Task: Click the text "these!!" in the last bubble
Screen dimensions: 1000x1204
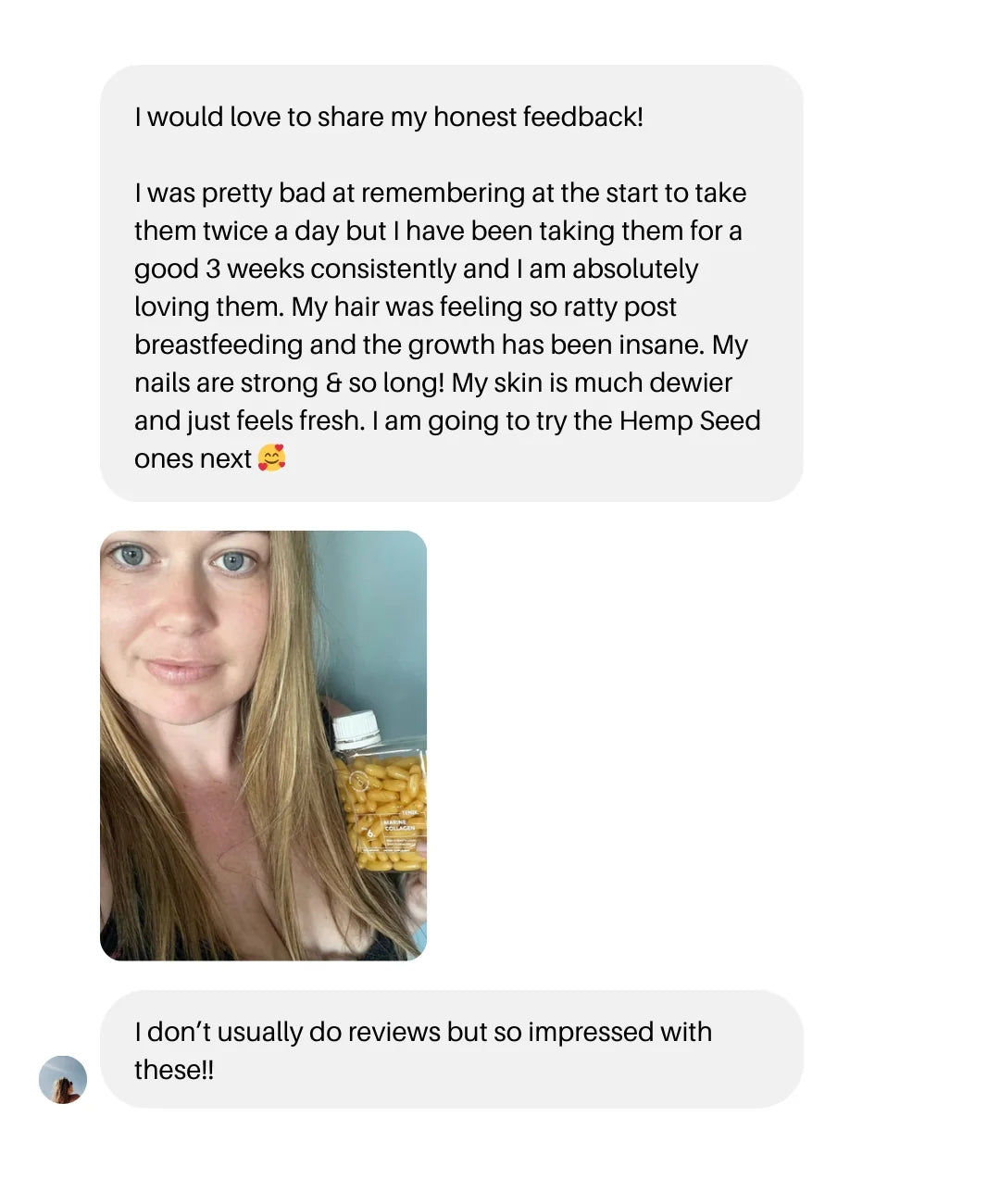Action: [174, 1070]
